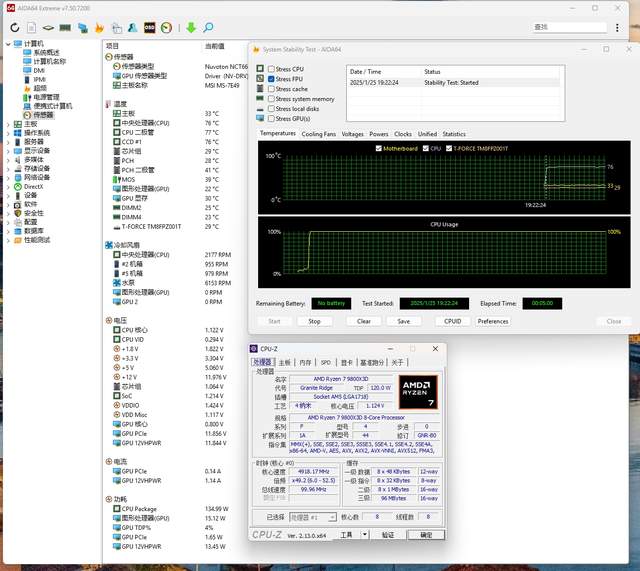The height and width of the screenshot is (571, 640).
Task: Select 性能测试 in the sidebar tree
Action: pyautogui.click(x=37, y=240)
